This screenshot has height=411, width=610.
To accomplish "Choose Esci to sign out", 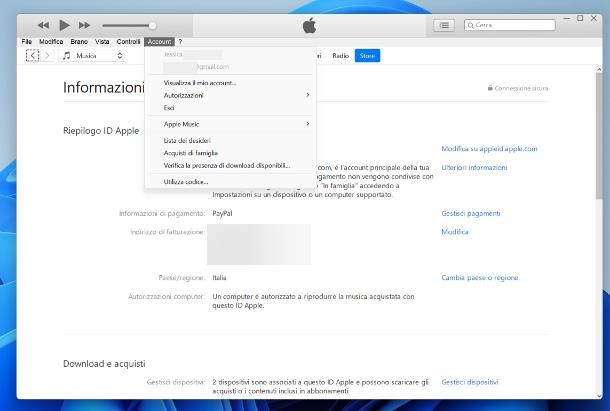I will coord(231,108).
